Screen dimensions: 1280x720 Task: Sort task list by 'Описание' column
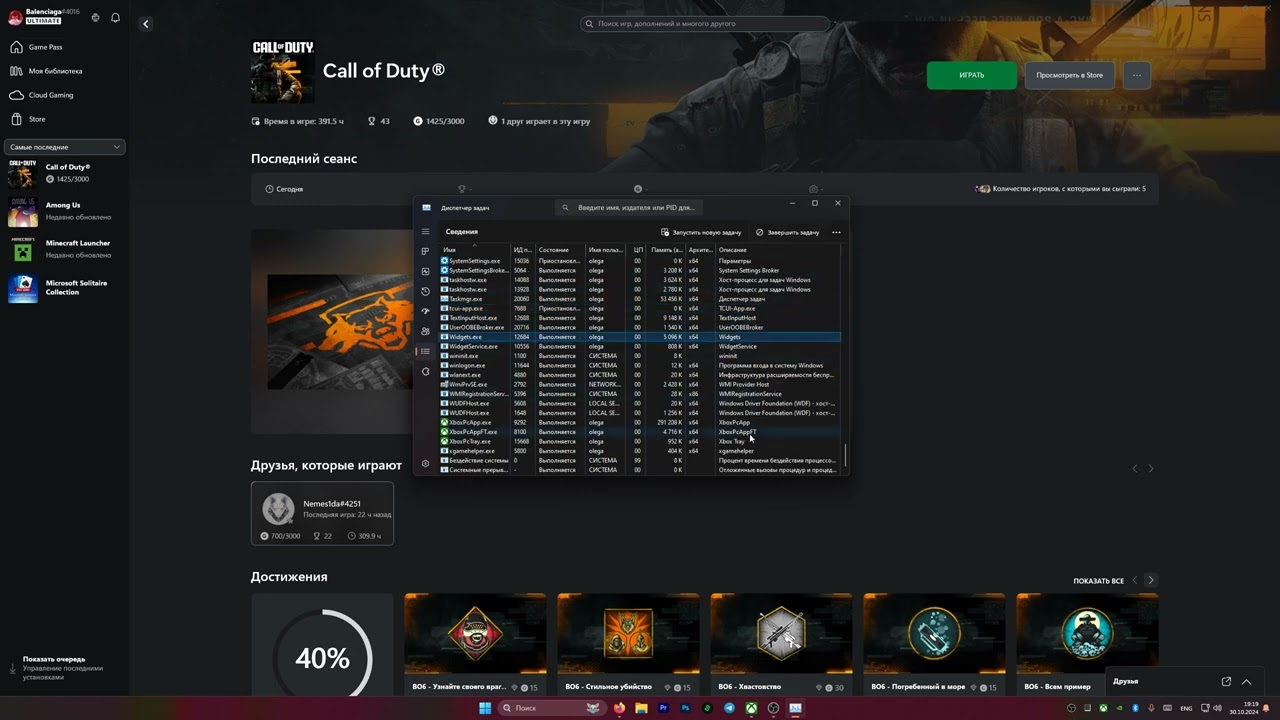(x=778, y=250)
